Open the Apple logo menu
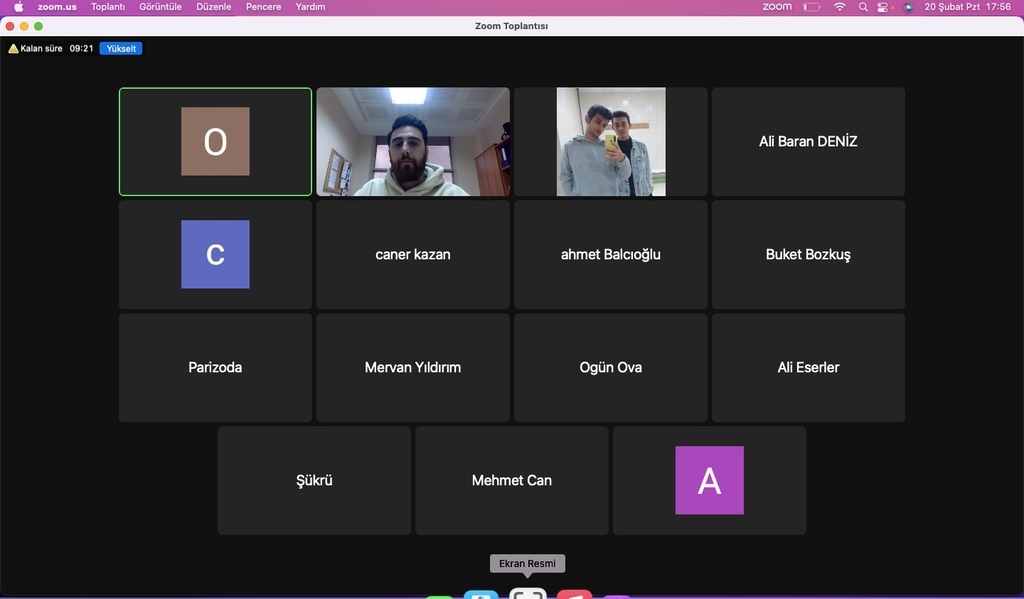The image size is (1024, 599). pos(18,7)
